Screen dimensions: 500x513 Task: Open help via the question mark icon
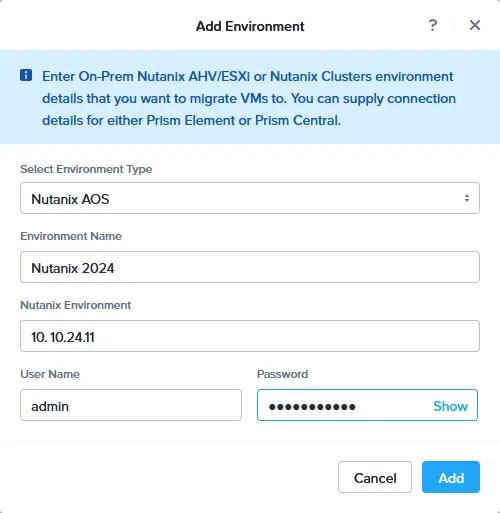433,25
